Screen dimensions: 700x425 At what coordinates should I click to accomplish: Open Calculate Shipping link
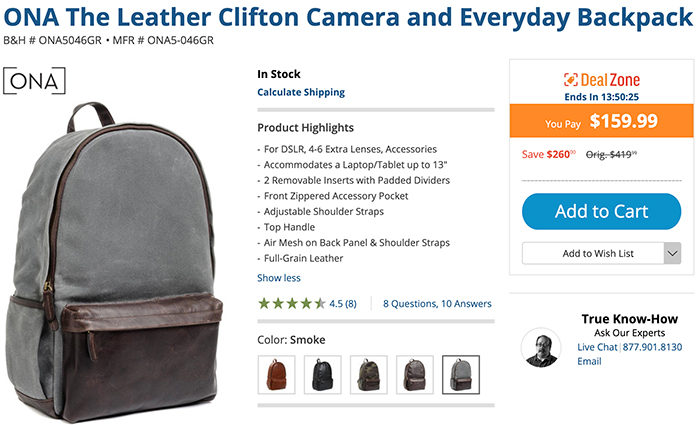(x=301, y=92)
